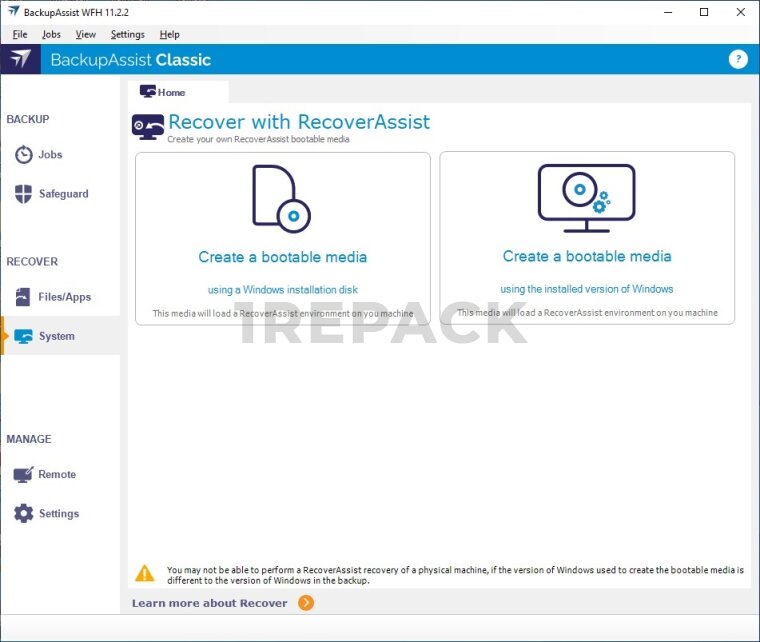
Task: Click the BackupAssist logo in header
Action: pos(20,59)
